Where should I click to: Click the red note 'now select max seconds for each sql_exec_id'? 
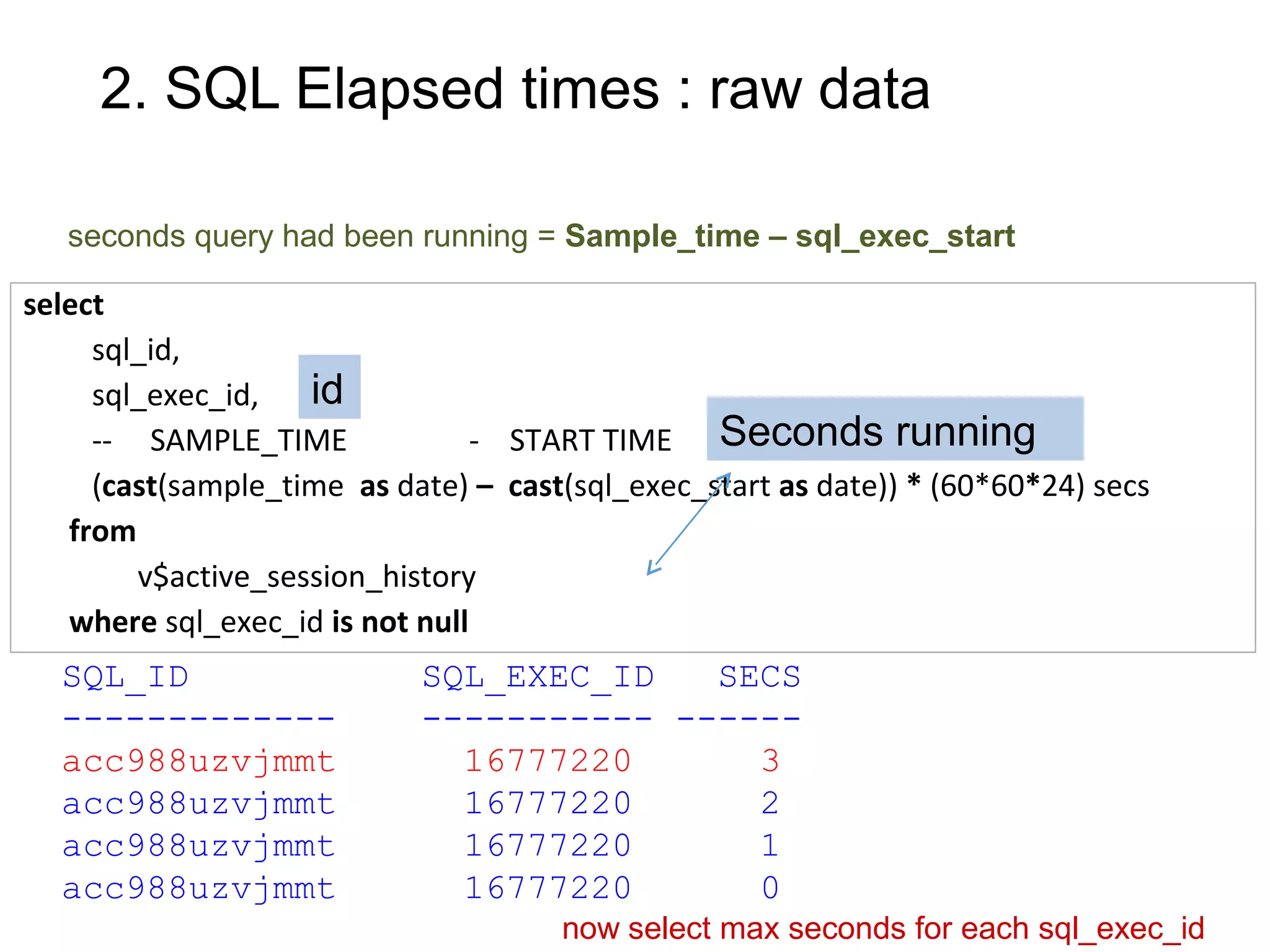point(883,930)
